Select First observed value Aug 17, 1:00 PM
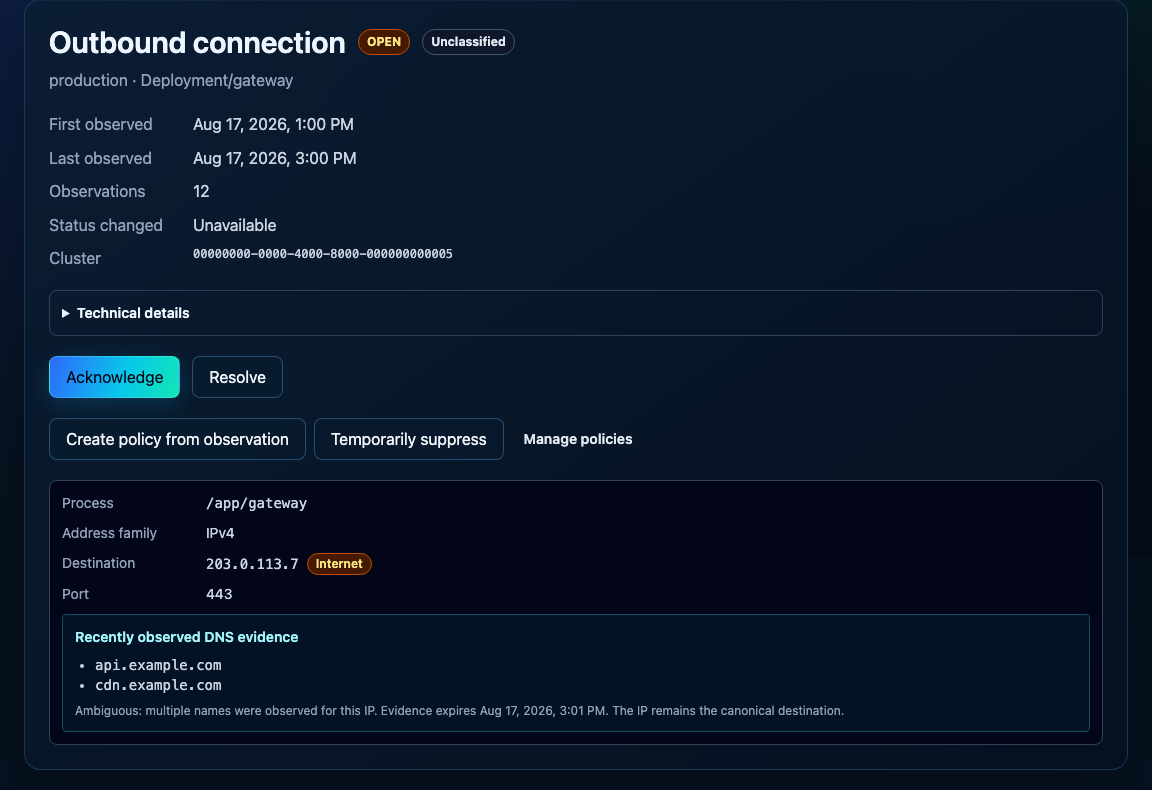The width and height of the screenshot is (1152, 790). pos(273,124)
